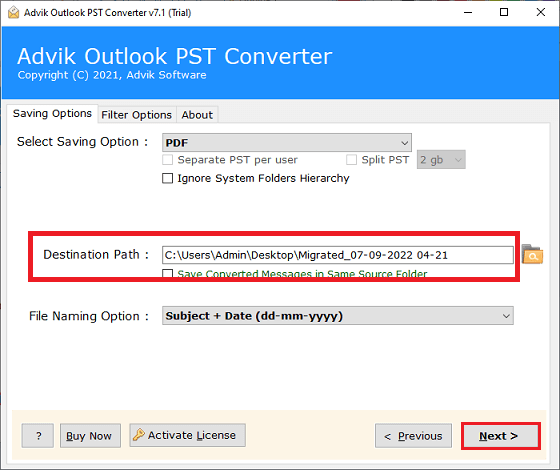Click the 'File Naming Option :' label
Image resolution: width=560 pixels, height=470 pixels.
coord(89,316)
